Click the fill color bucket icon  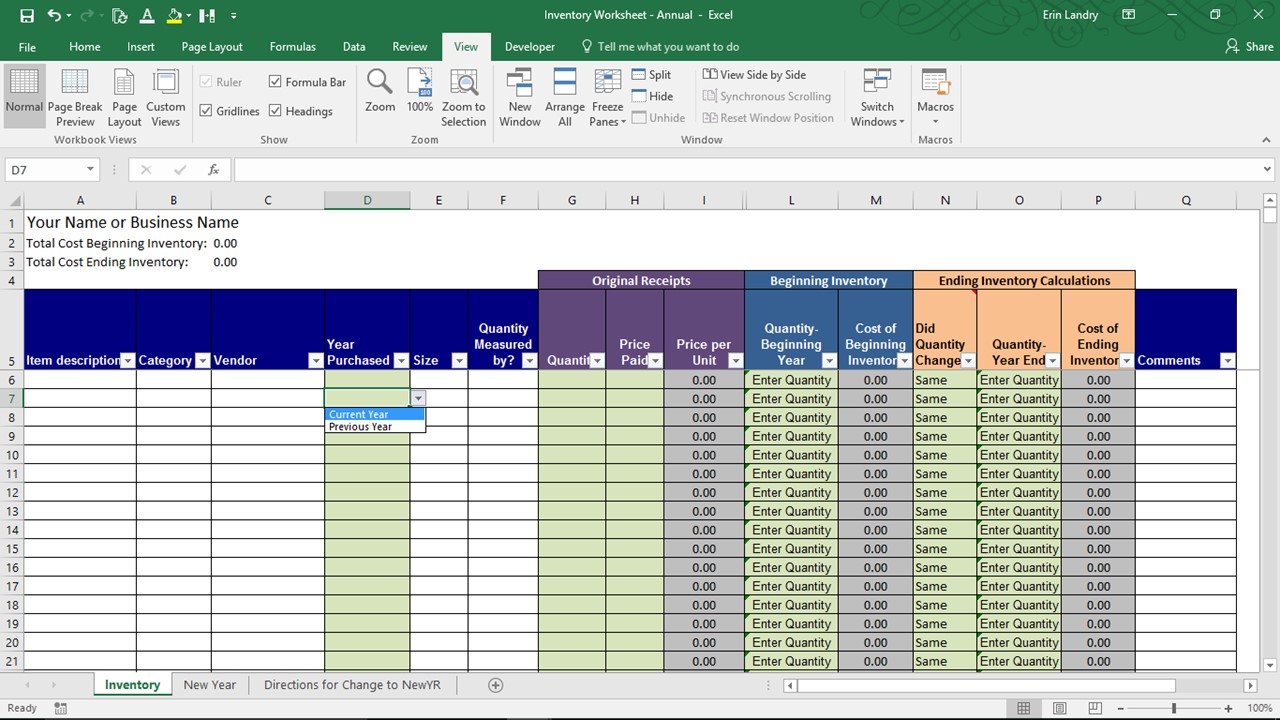click(175, 16)
